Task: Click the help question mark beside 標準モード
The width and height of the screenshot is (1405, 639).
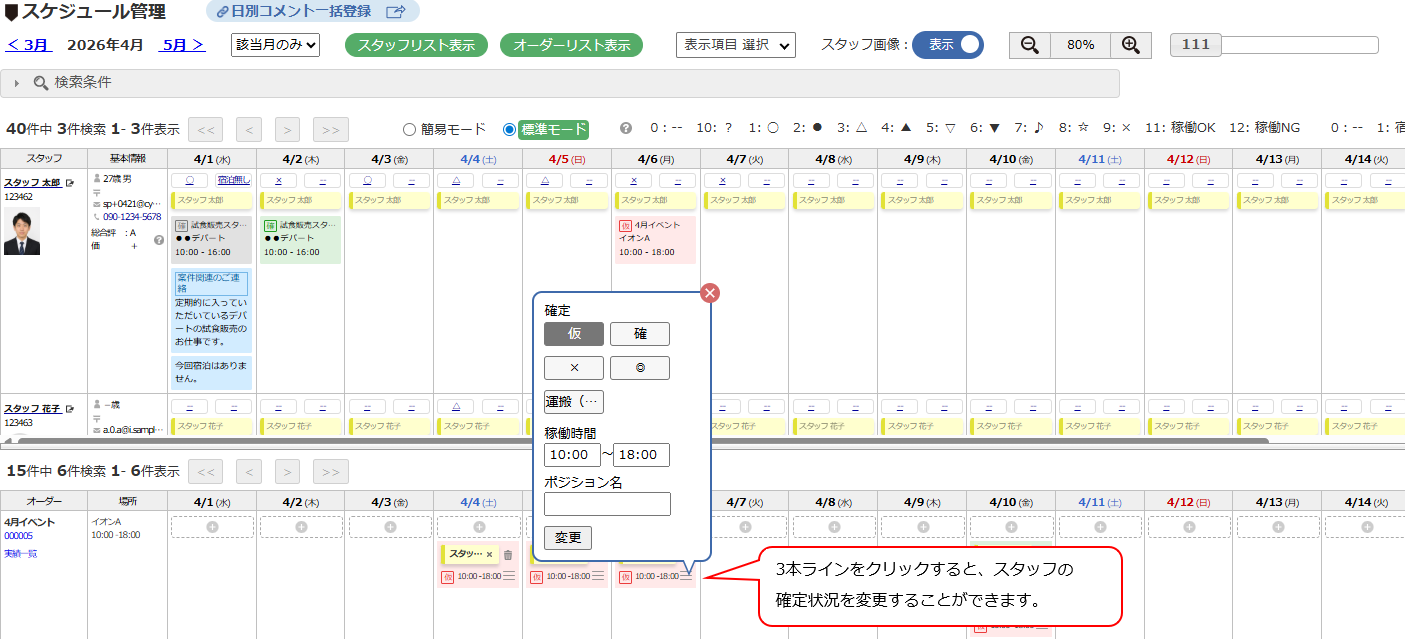Action: tap(626, 128)
